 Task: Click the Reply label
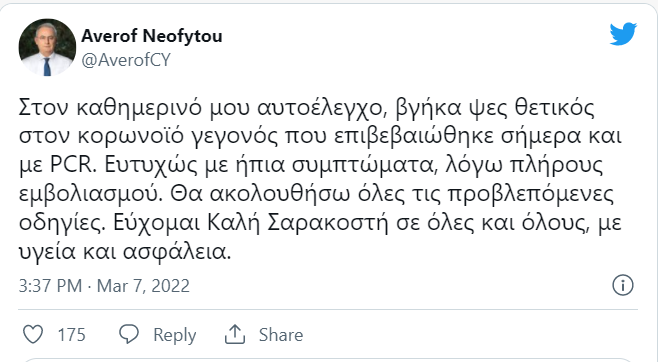pyautogui.click(x=175, y=335)
